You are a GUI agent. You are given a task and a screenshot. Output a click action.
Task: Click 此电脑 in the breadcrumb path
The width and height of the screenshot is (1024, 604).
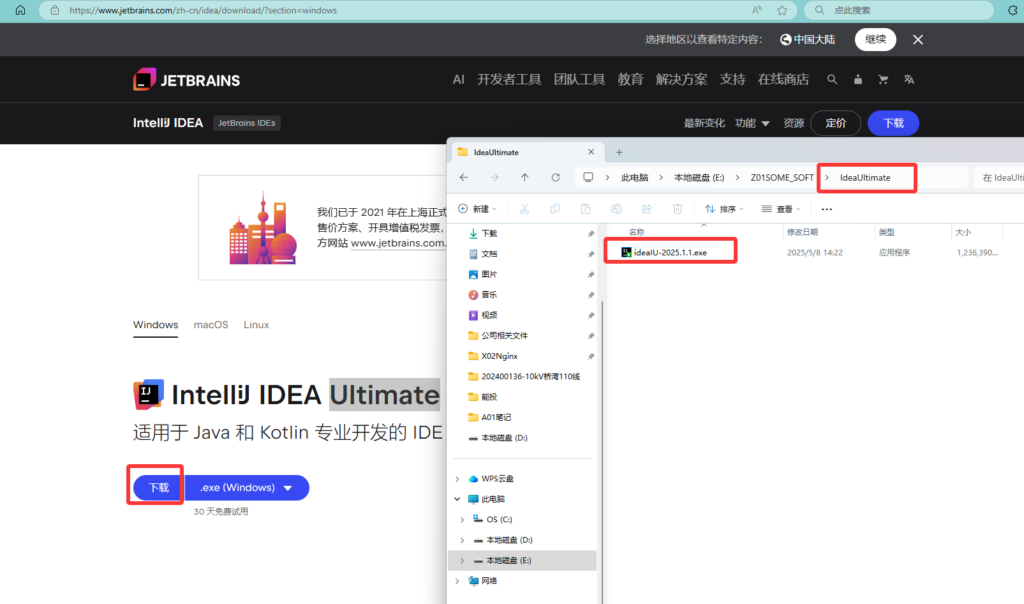pyautogui.click(x=634, y=178)
